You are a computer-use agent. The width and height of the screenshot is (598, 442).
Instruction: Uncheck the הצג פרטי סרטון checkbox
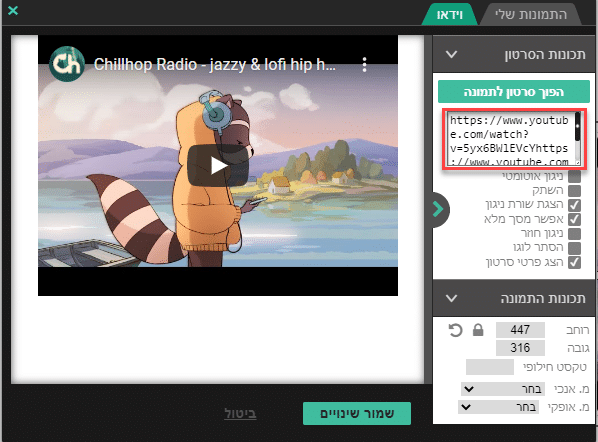(x=574, y=262)
